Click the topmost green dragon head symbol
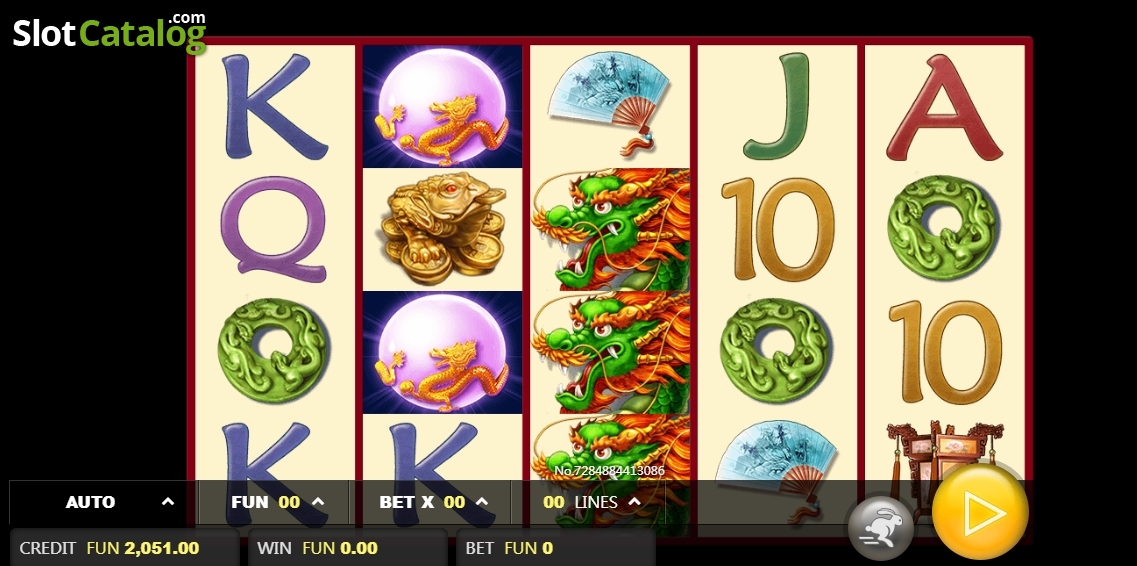The height and width of the screenshot is (566, 1137). click(610, 229)
